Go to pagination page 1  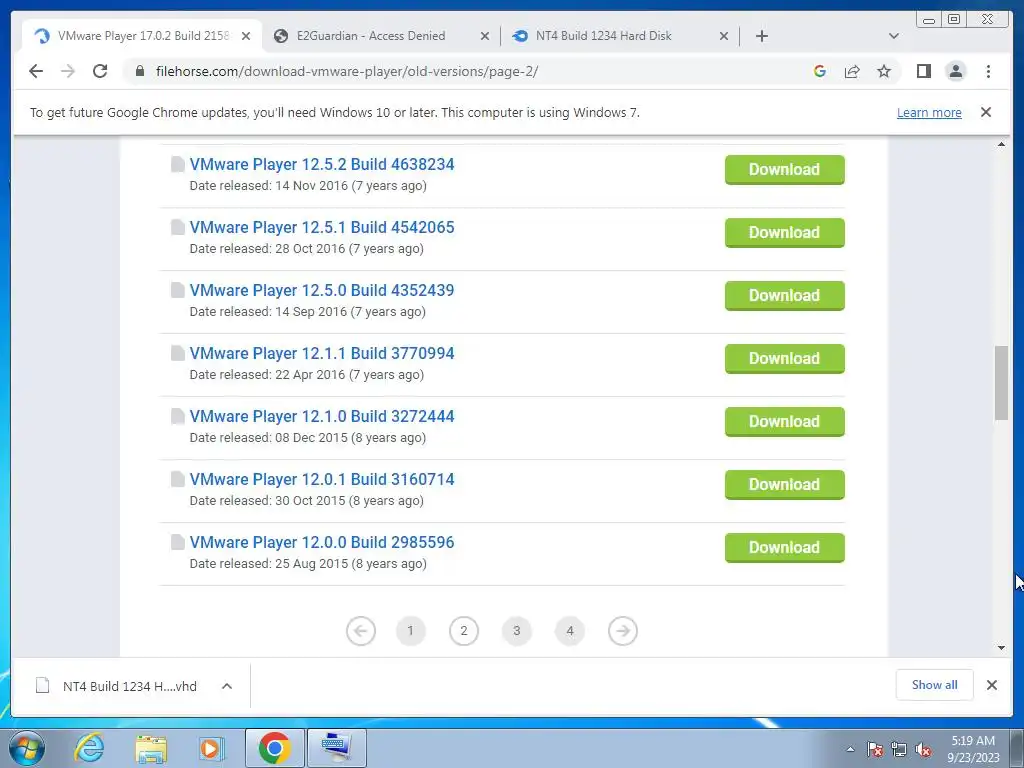(410, 631)
